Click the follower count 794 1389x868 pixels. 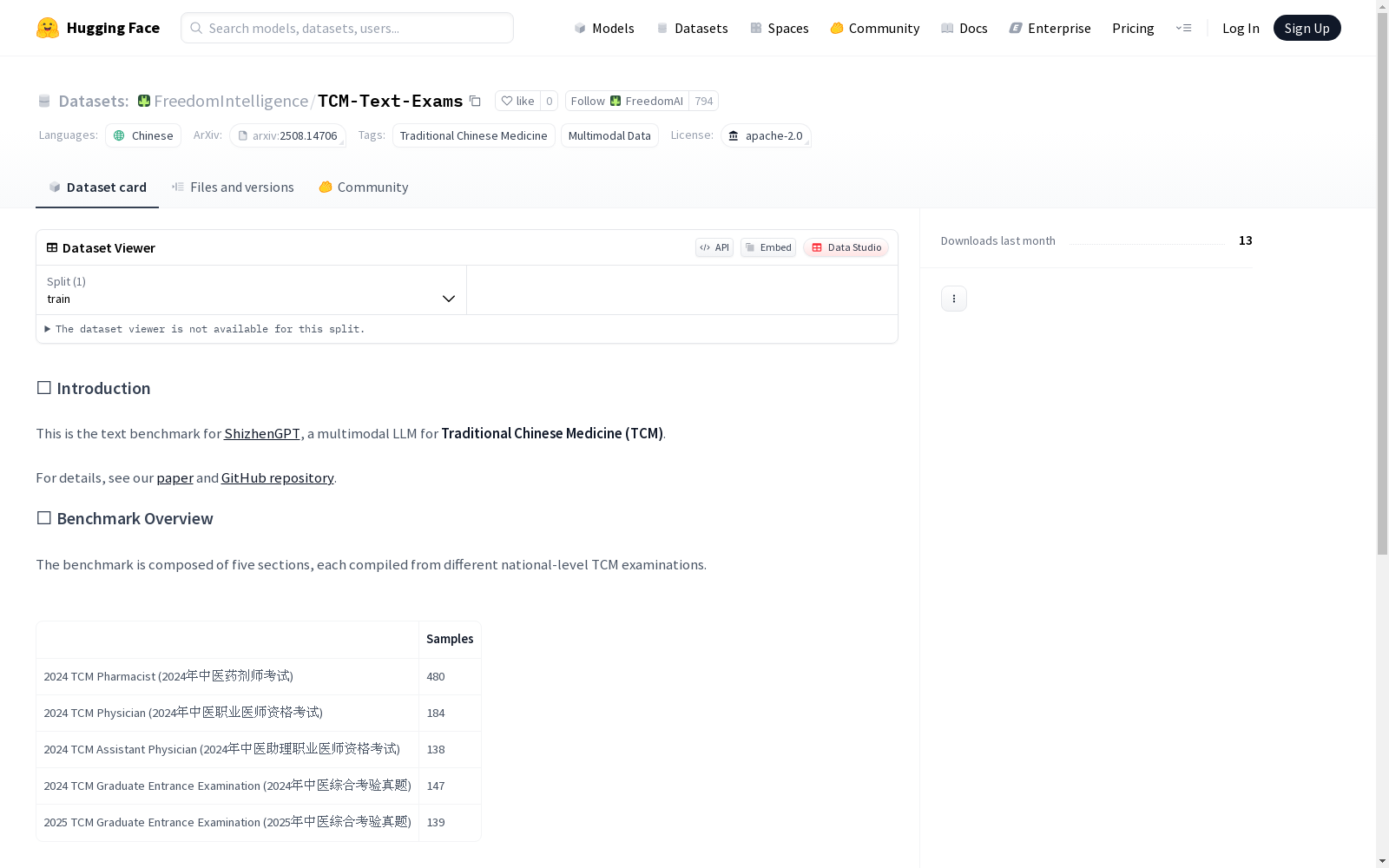pos(704,101)
